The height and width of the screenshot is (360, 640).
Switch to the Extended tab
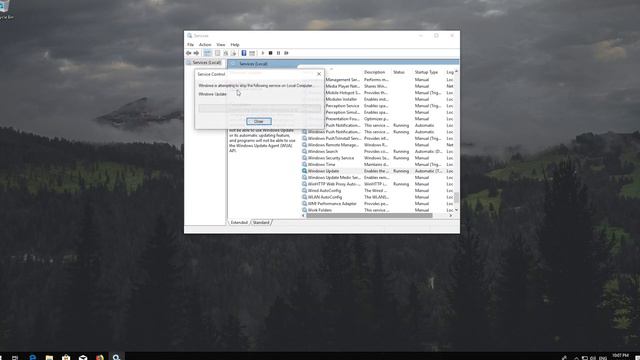pos(239,222)
